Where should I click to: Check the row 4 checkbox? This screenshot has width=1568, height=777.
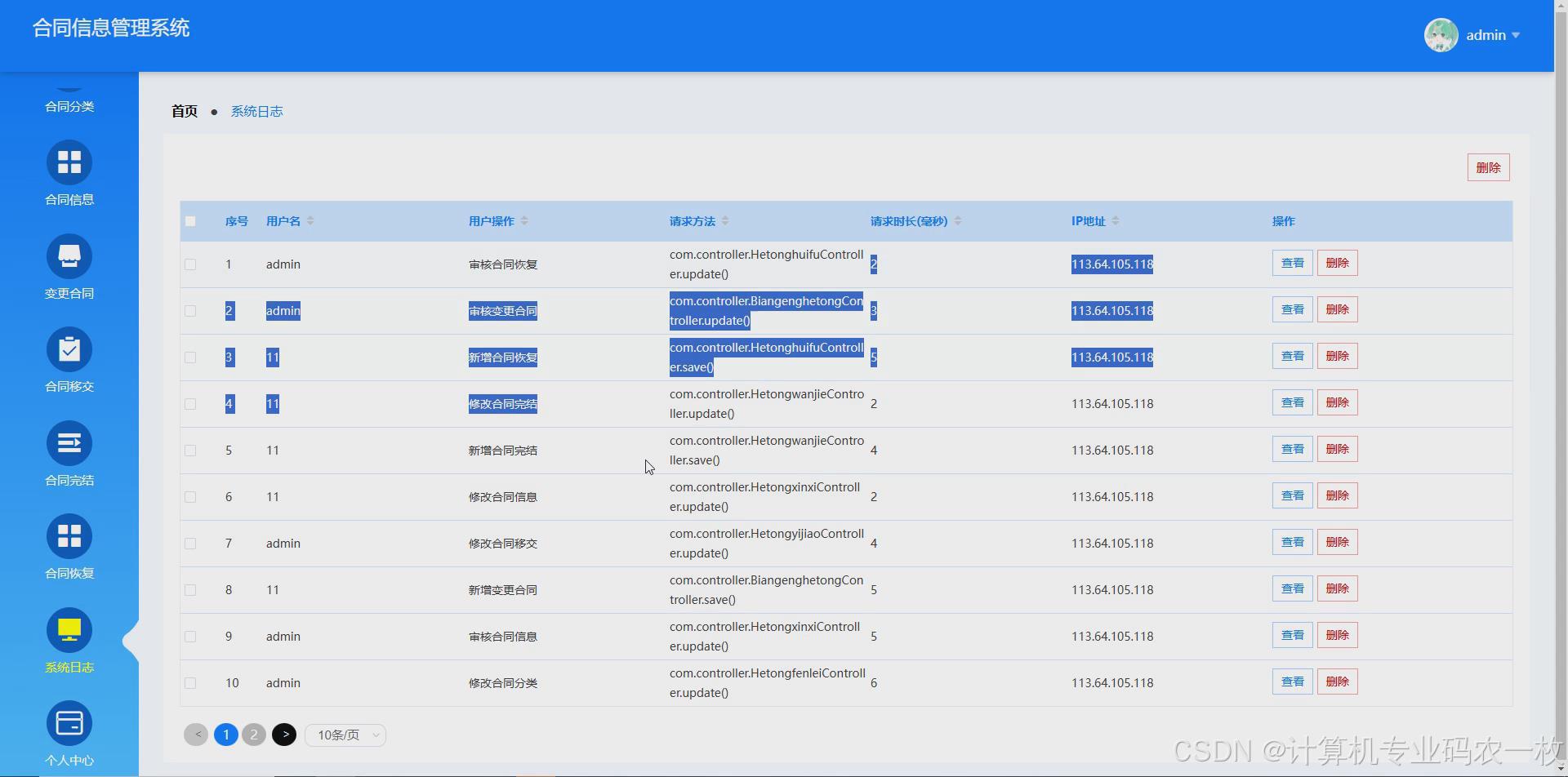[x=190, y=404]
